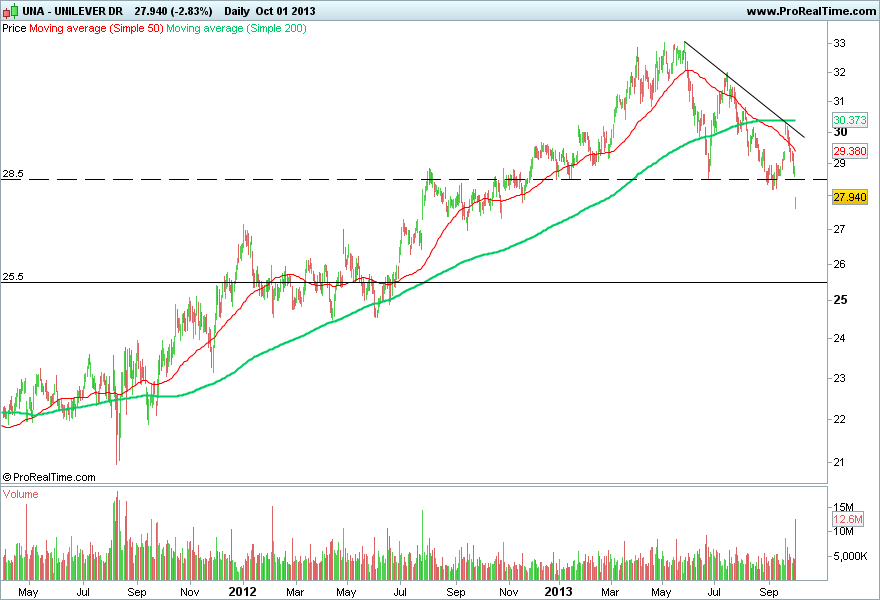Click the 21 price axis label
The width and height of the screenshot is (880, 600).
[x=839, y=462]
